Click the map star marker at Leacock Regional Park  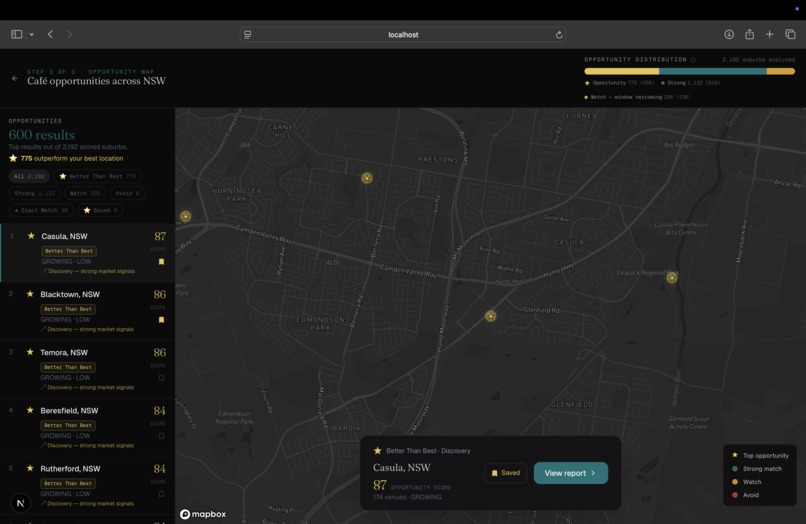pyautogui.click(x=671, y=278)
